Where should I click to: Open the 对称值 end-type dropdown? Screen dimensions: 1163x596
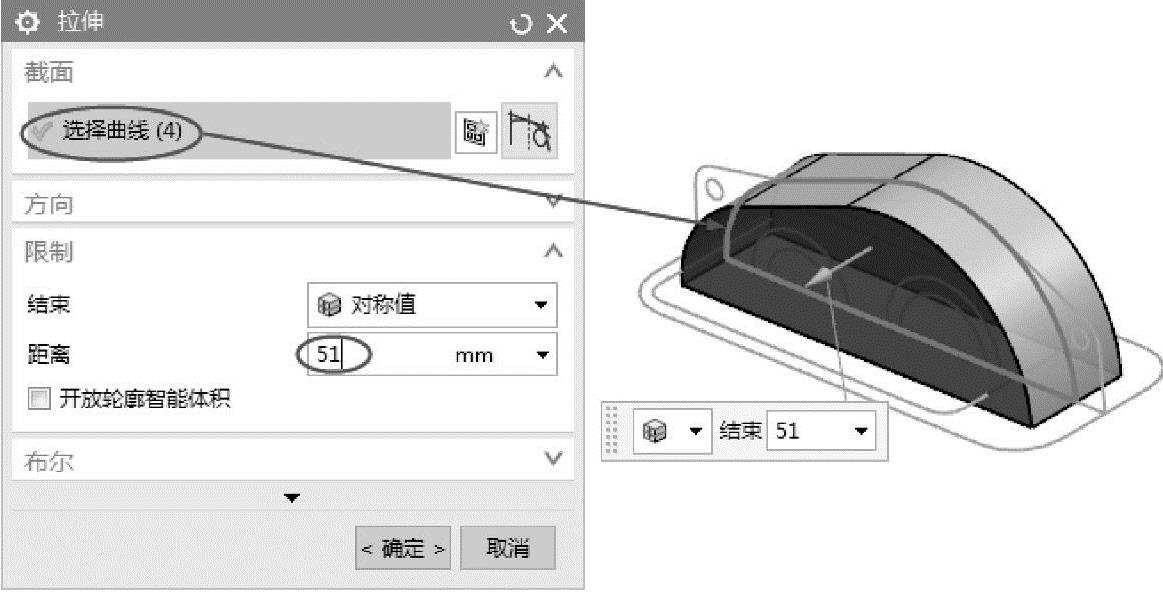pos(432,305)
